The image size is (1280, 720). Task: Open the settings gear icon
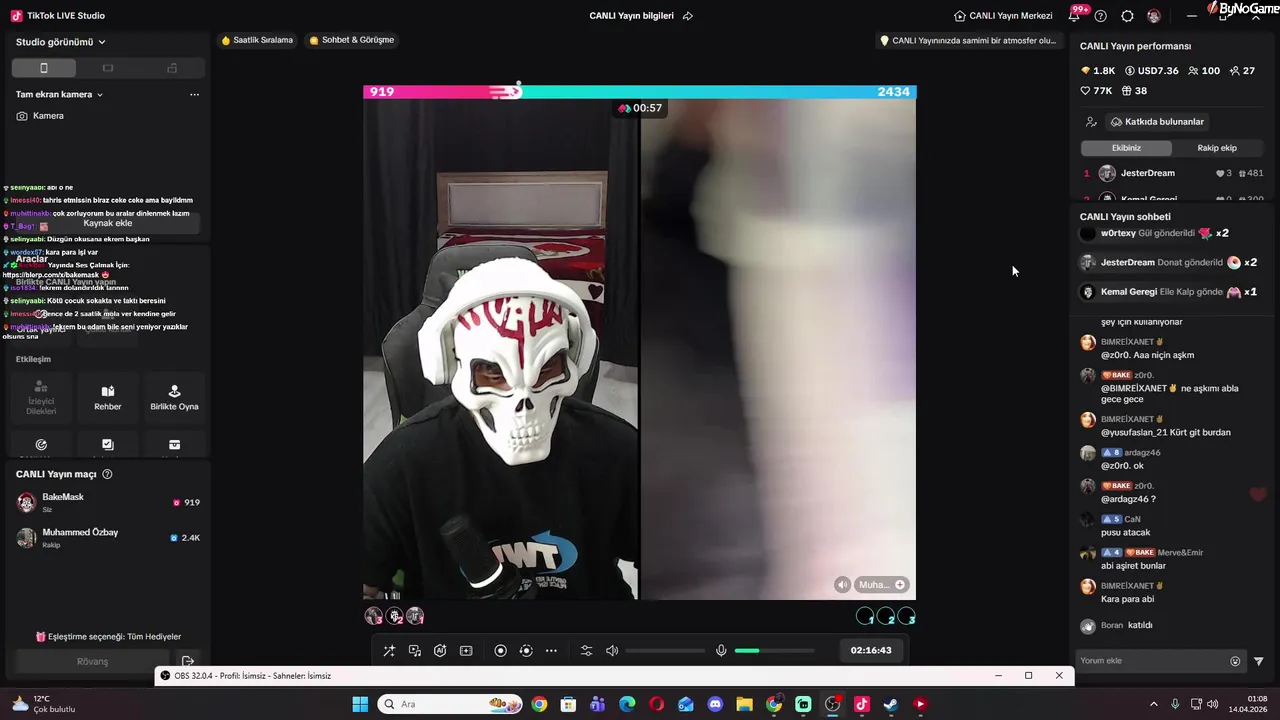coord(1127,16)
